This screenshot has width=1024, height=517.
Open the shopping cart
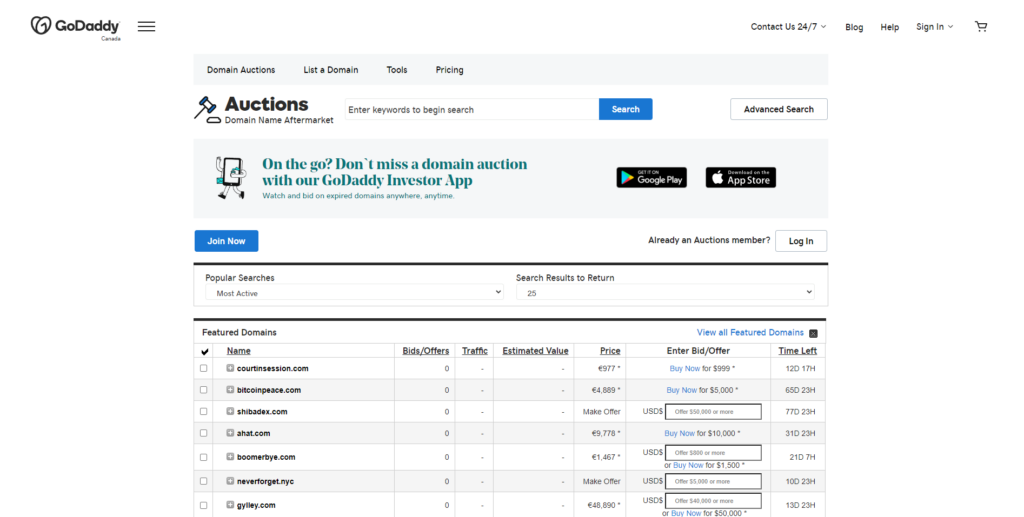[981, 27]
